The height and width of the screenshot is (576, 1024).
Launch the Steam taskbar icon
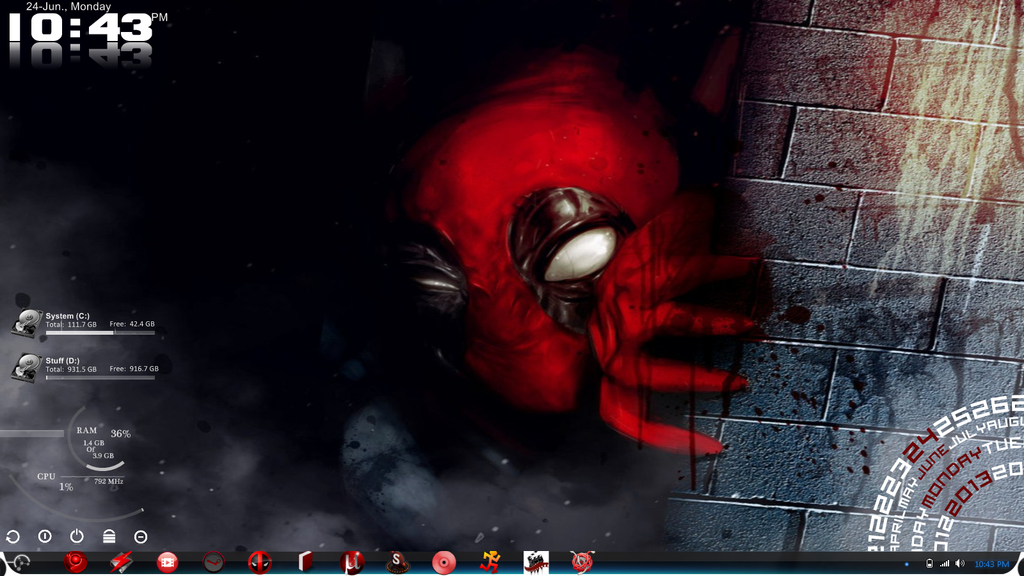coord(214,562)
